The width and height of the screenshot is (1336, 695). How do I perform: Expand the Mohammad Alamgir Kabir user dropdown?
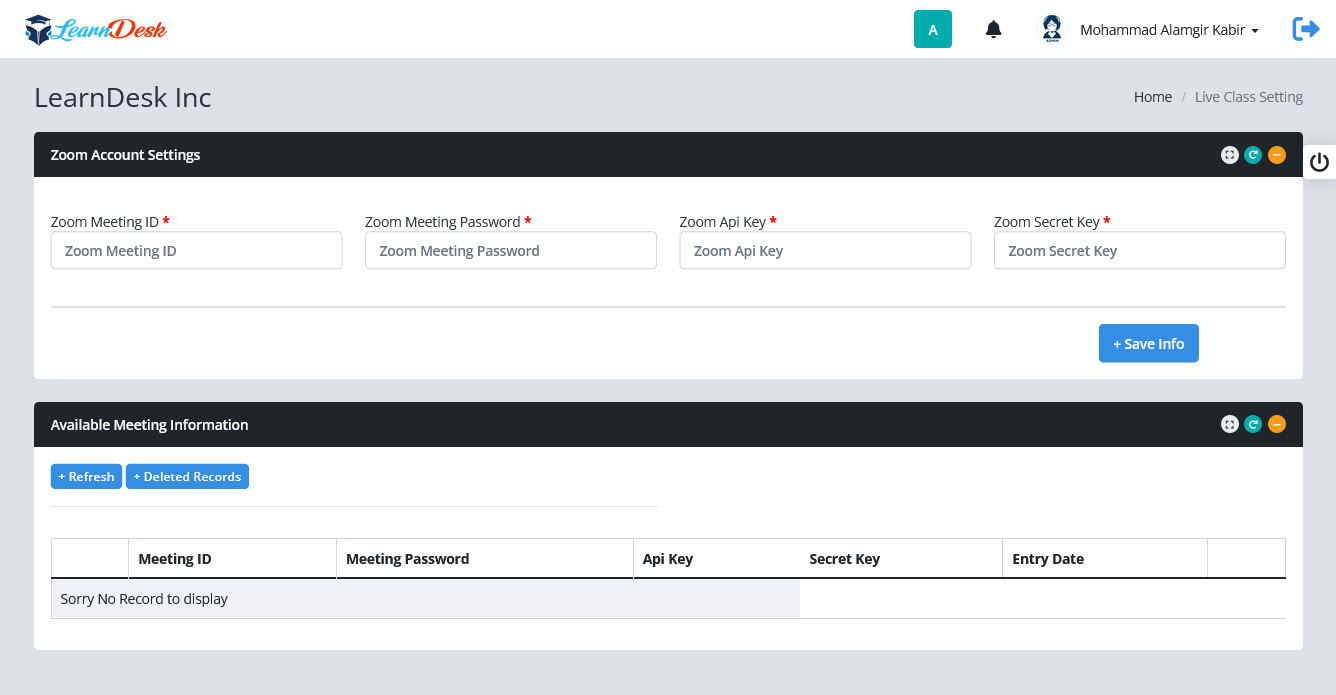click(1169, 30)
